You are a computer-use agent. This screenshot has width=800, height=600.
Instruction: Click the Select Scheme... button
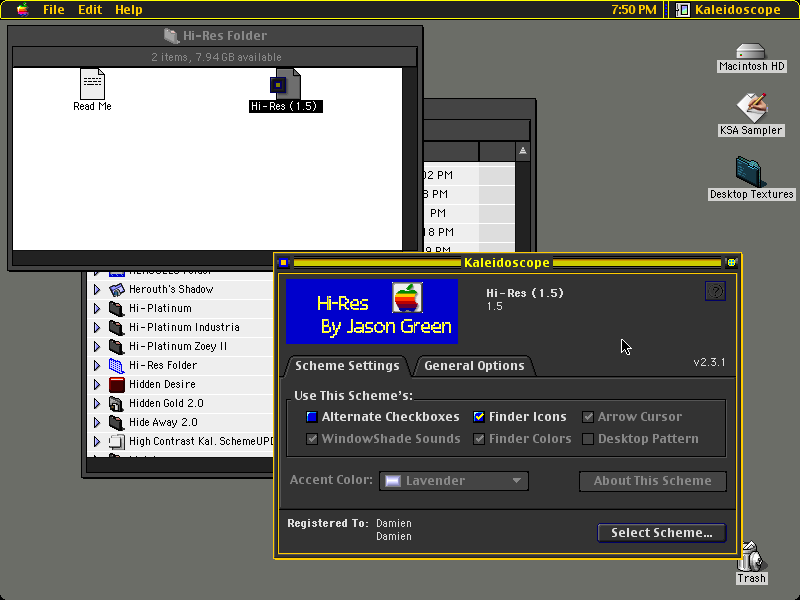pyautogui.click(x=662, y=533)
